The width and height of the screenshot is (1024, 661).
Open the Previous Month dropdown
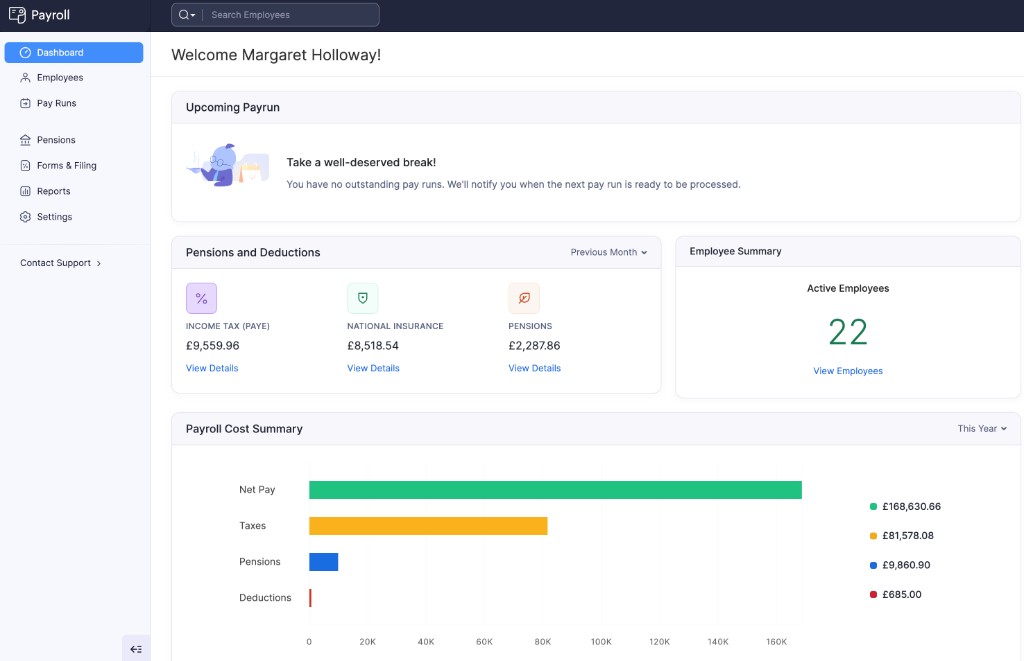click(x=609, y=252)
